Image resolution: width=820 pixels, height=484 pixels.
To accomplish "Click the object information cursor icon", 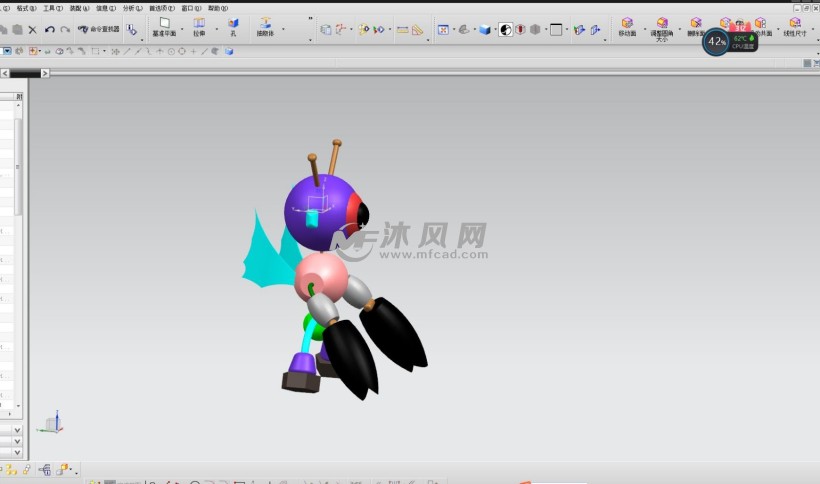I will click(131, 30).
